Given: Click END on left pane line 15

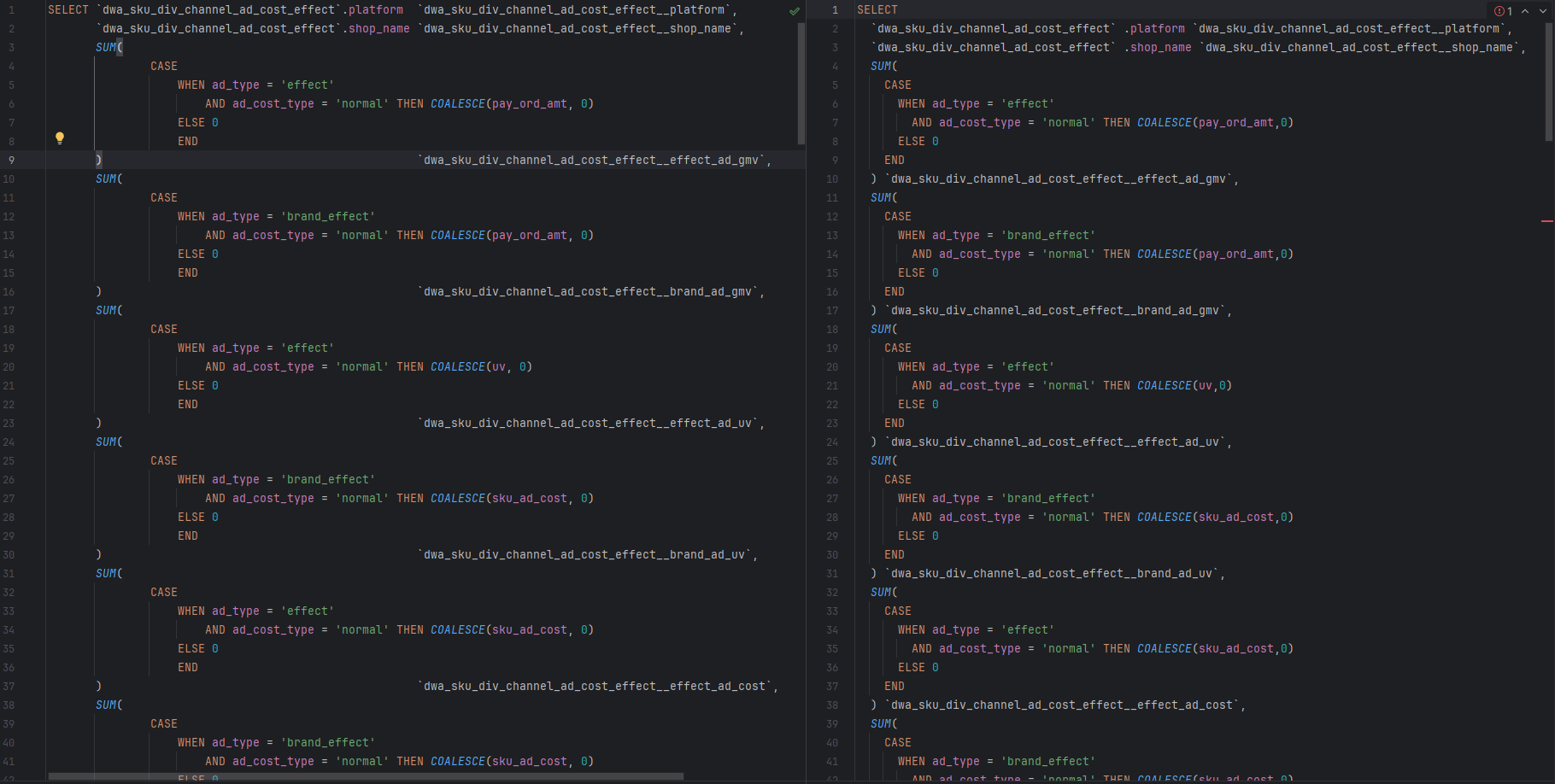Looking at the screenshot, I should point(188,272).
